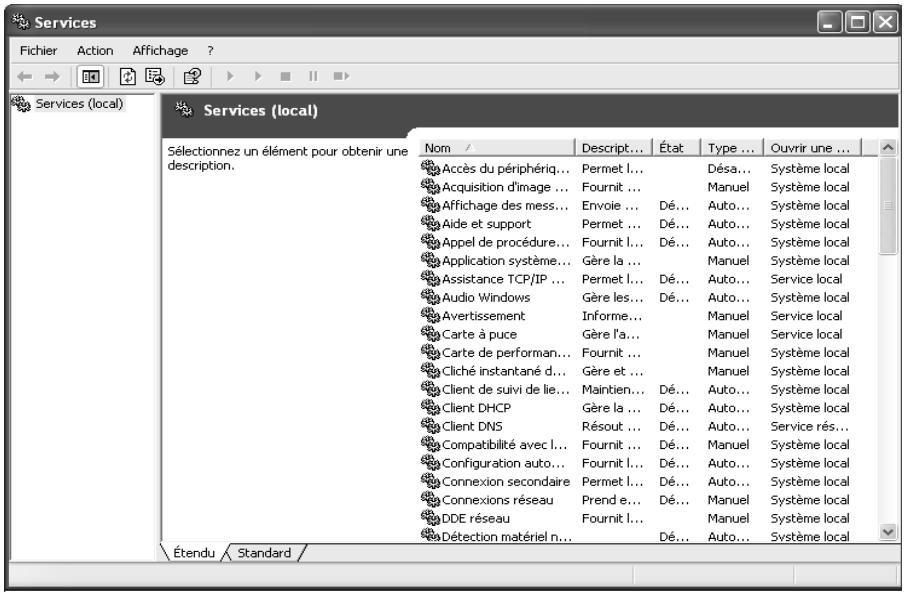This screenshot has width=906, height=595.
Task: Click the gear icon of Audio Windows
Action: pyautogui.click(x=430, y=297)
